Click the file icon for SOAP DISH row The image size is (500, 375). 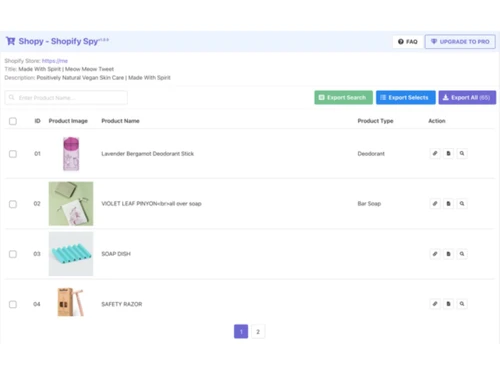(448, 254)
